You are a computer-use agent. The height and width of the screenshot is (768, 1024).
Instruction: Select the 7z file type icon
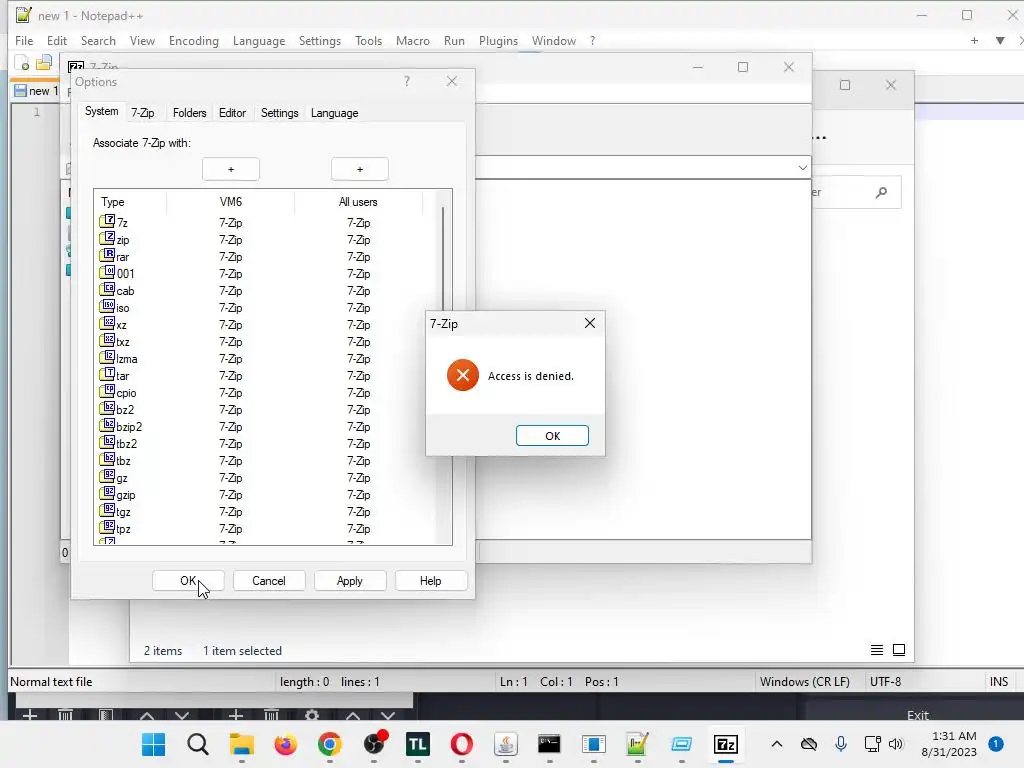click(107, 221)
